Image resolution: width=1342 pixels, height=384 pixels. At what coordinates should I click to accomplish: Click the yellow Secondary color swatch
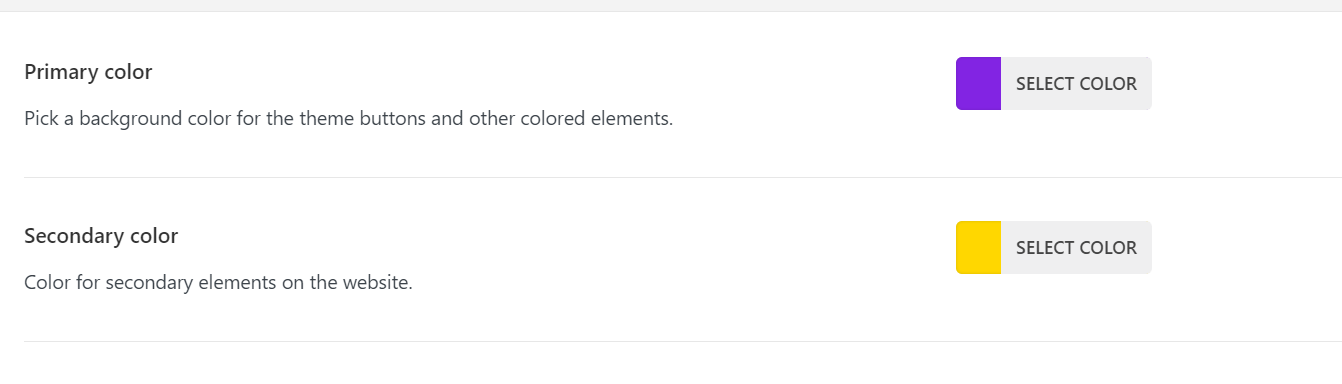pyautogui.click(x=978, y=248)
